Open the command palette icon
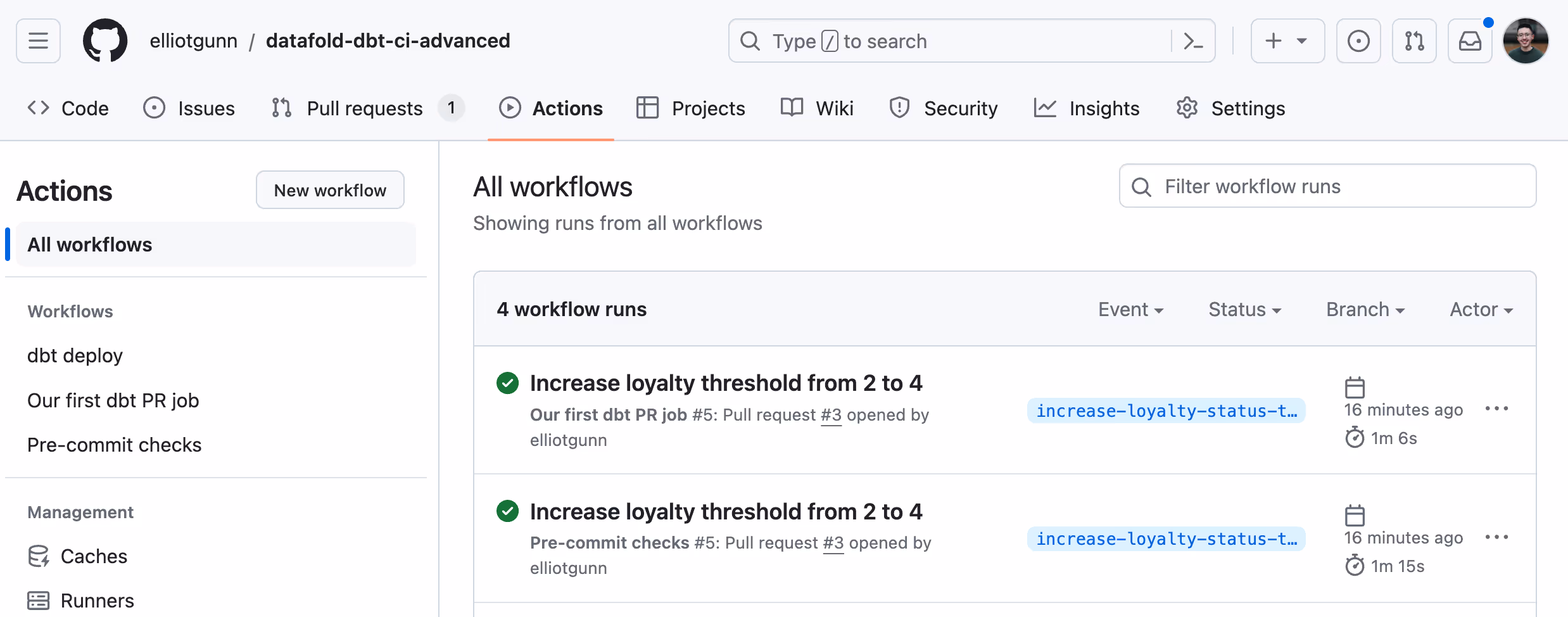1568x617 pixels. click(x=1193, y=41)
